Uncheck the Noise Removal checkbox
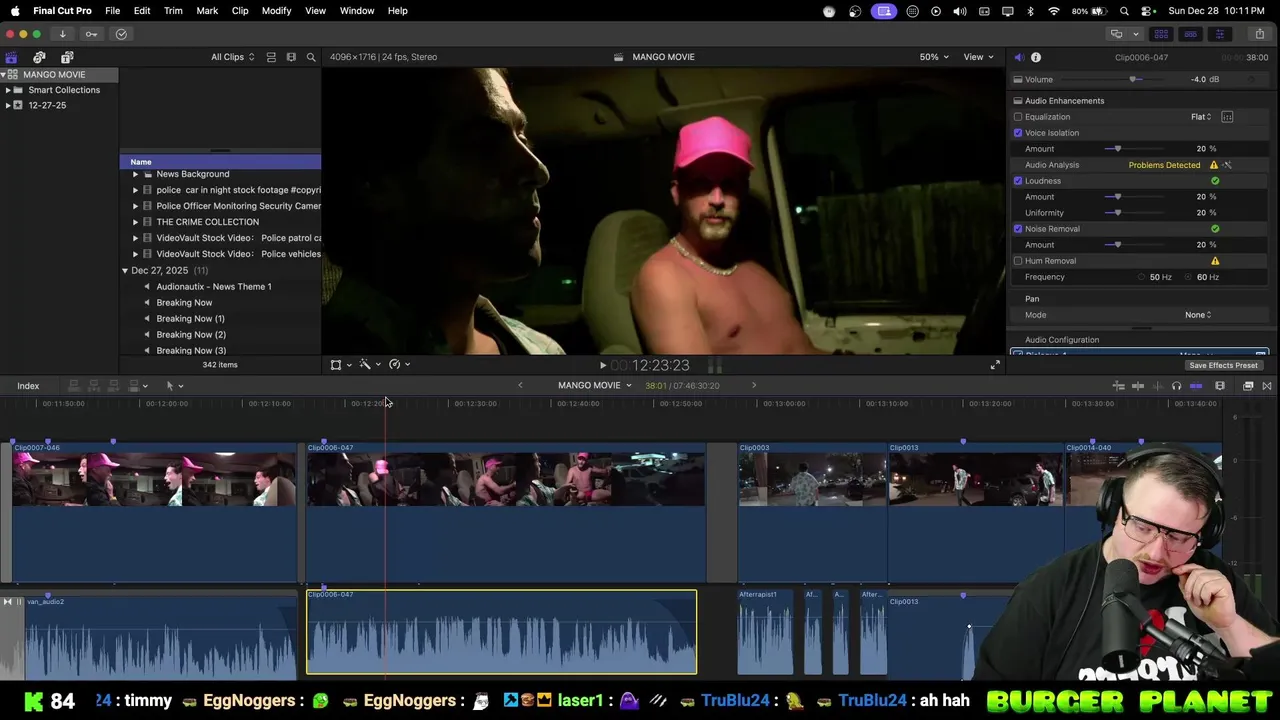This screenshot has height=720, width=1280. [1018, 229]
